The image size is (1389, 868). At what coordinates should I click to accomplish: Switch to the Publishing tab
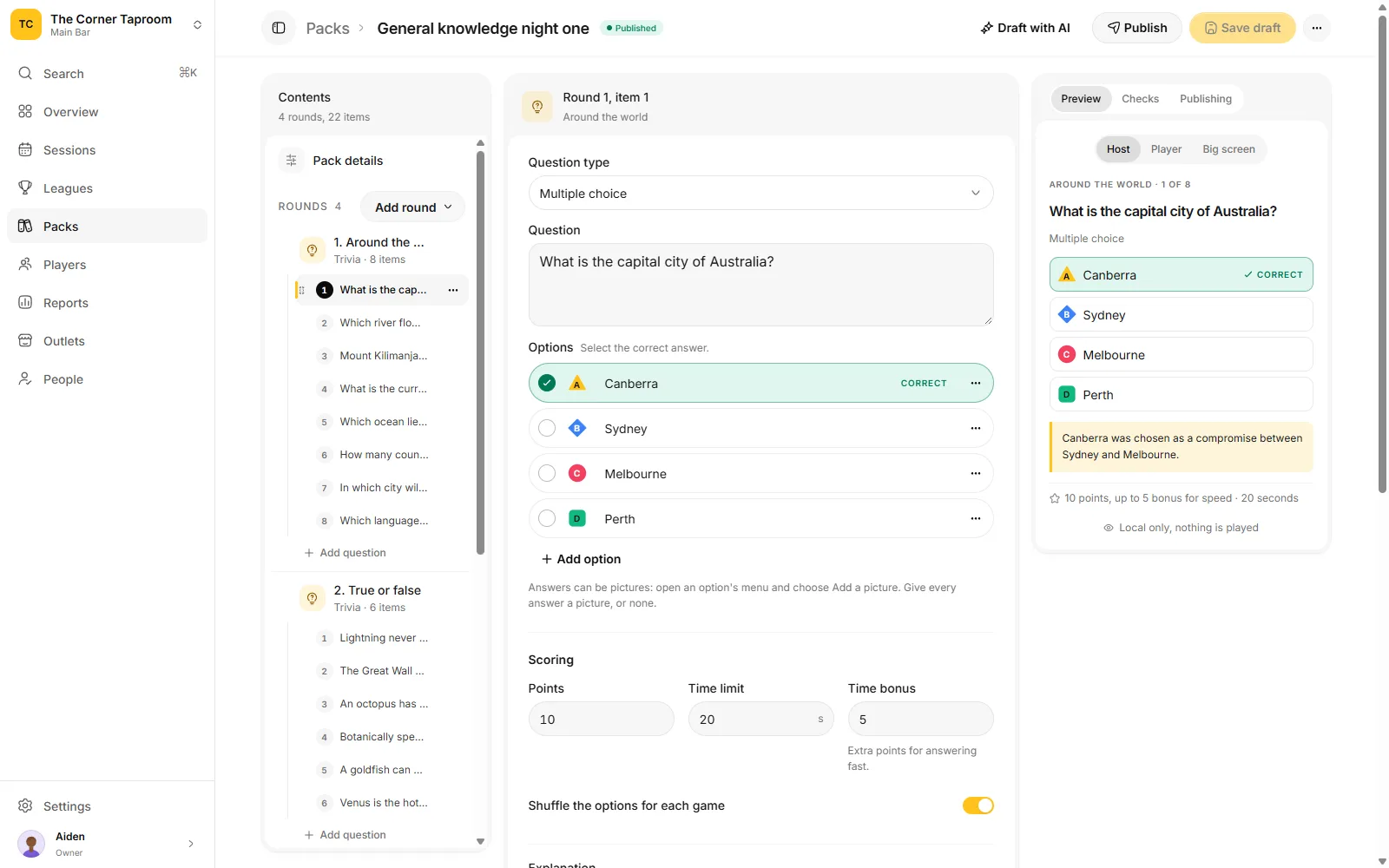coord(1205,99)
